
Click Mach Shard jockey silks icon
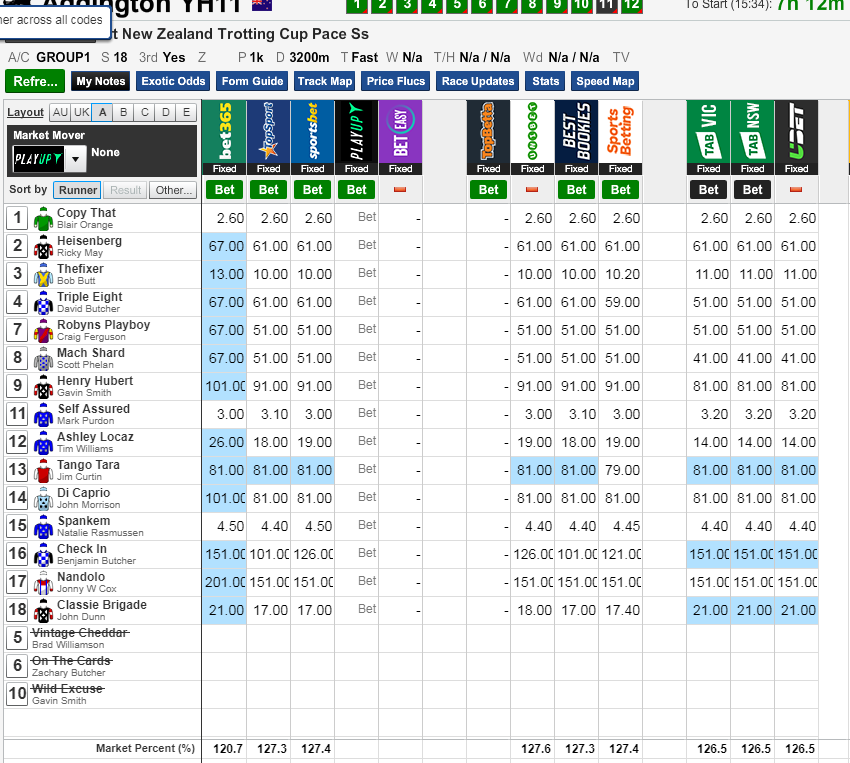[x=43, y=359]
